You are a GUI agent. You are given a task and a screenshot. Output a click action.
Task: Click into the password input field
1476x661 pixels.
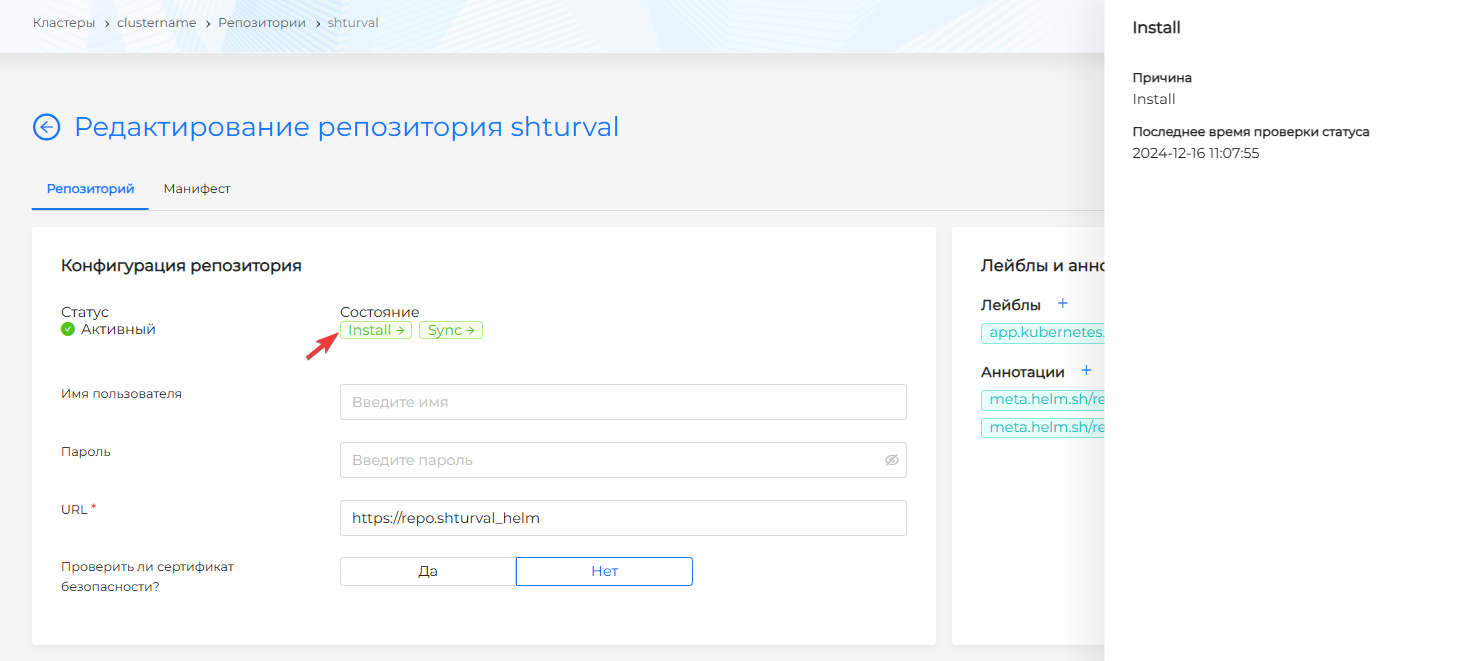pyautogui.click(x=610, y=460)
